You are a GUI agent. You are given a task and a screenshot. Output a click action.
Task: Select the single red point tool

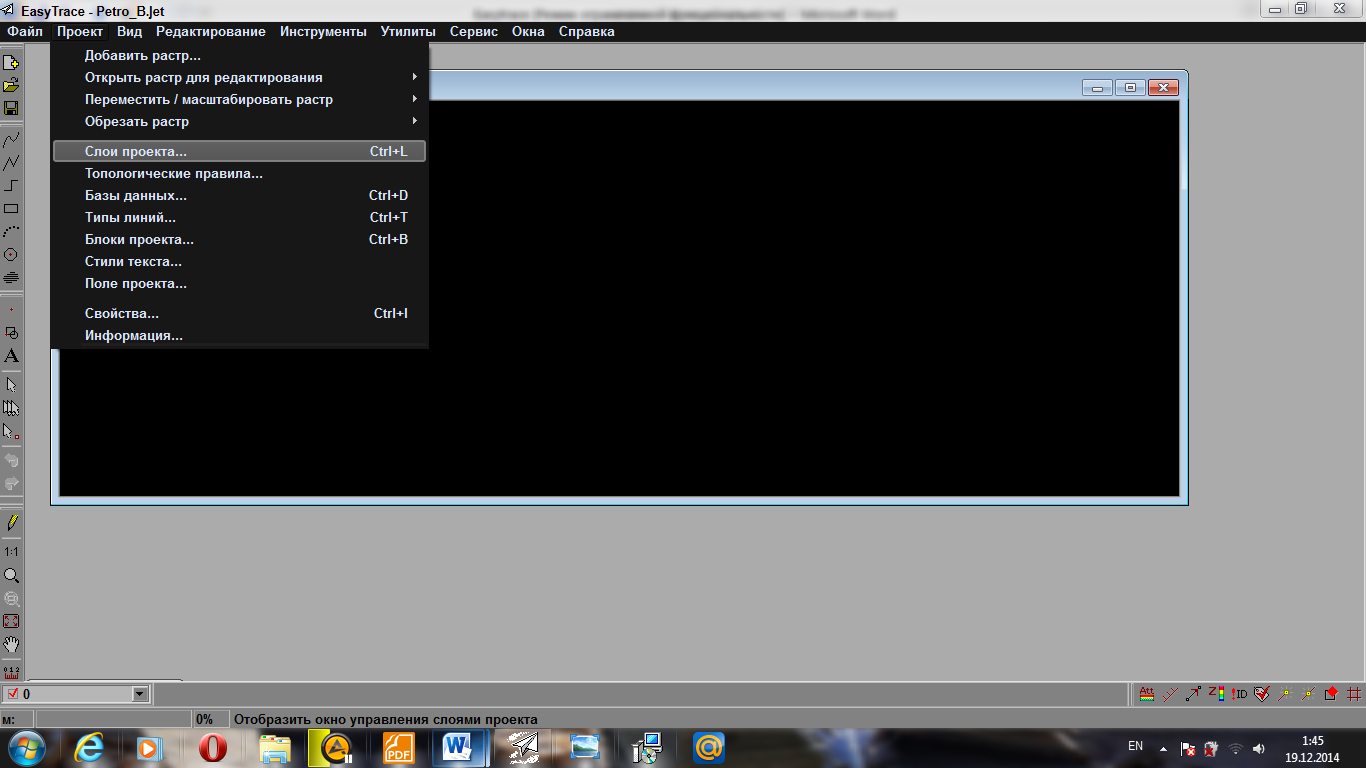[x=11, y=310]
